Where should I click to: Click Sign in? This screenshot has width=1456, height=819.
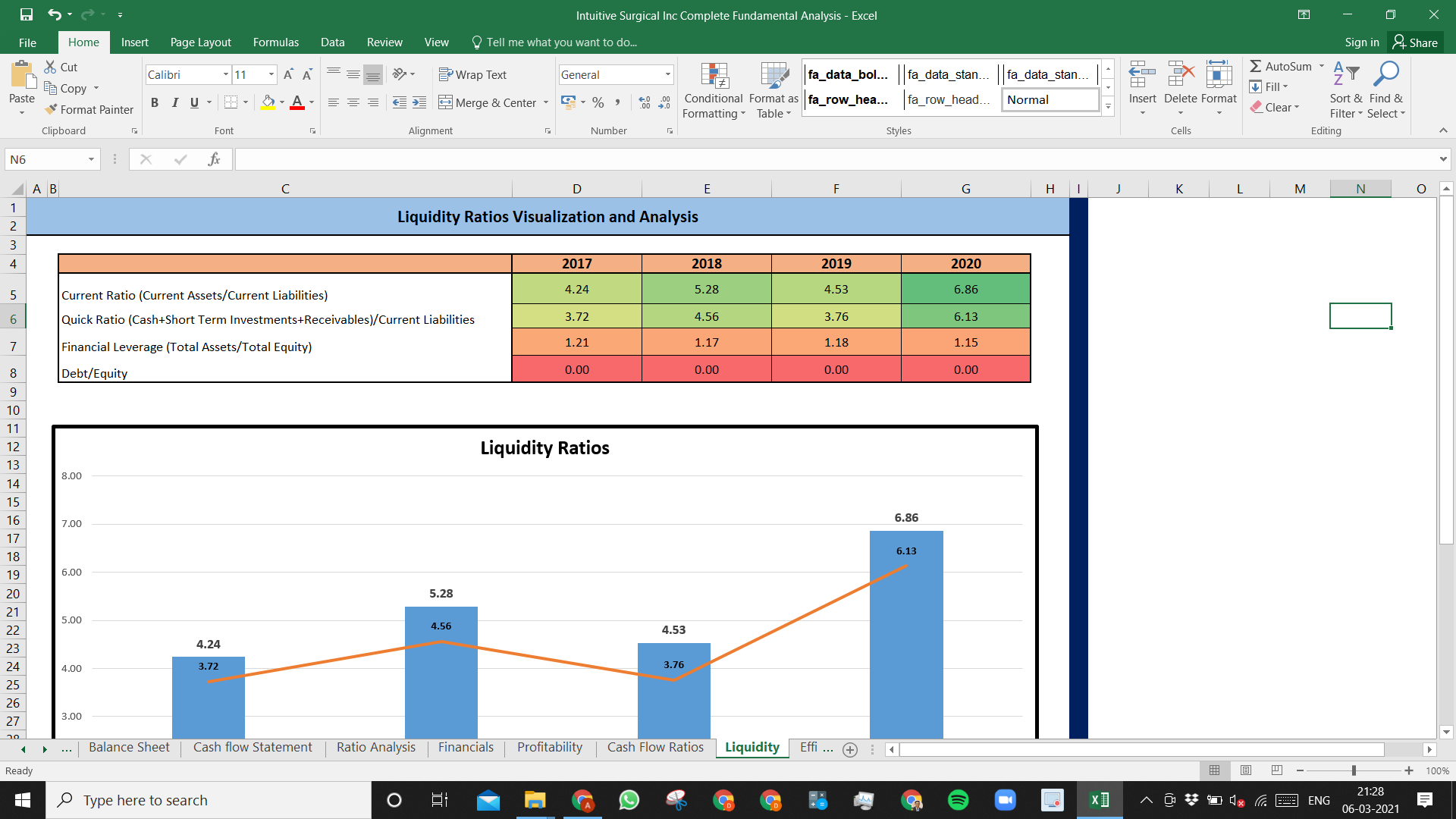tap(1362, 42)
